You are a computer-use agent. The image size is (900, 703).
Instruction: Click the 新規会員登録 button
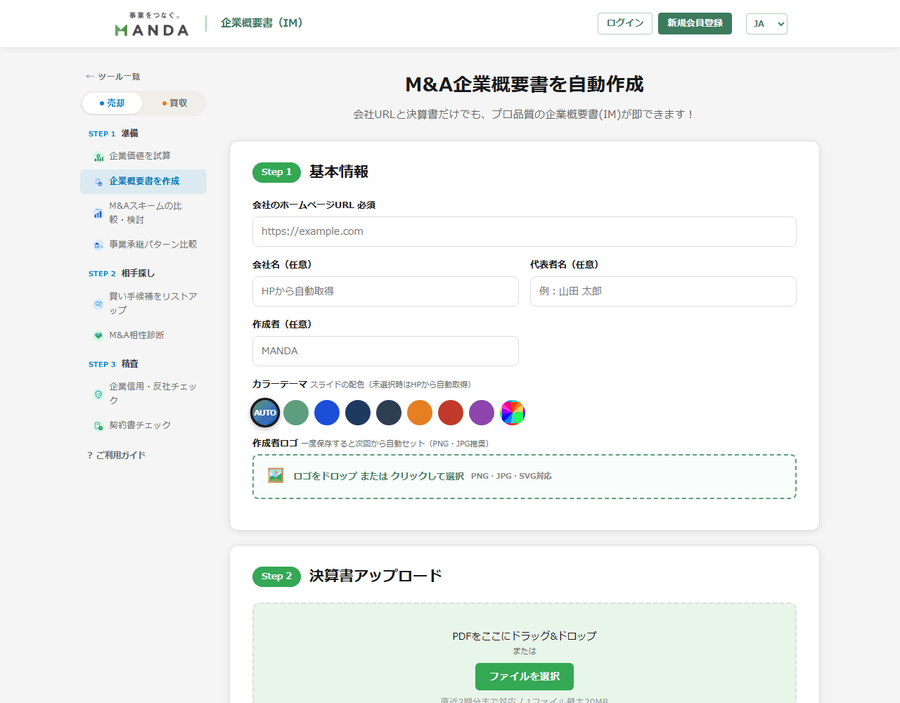pos(695,24)
